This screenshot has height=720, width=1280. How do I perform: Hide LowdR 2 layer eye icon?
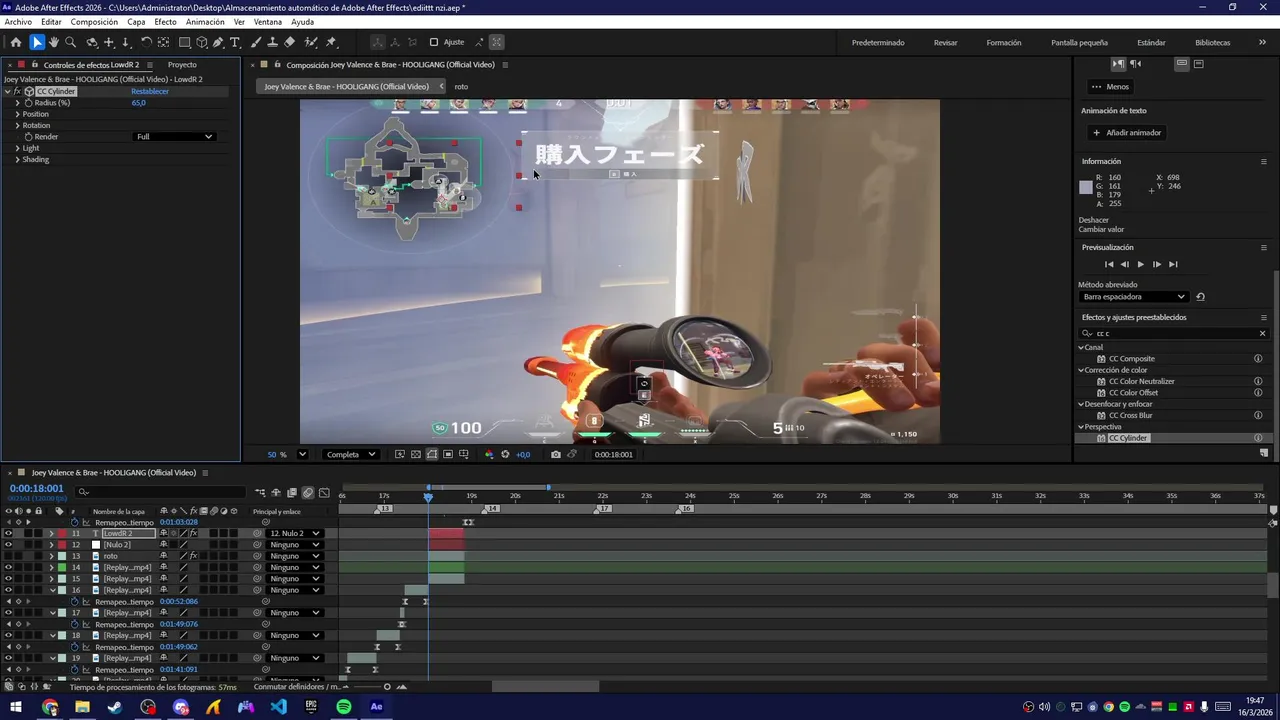[8, 533]
